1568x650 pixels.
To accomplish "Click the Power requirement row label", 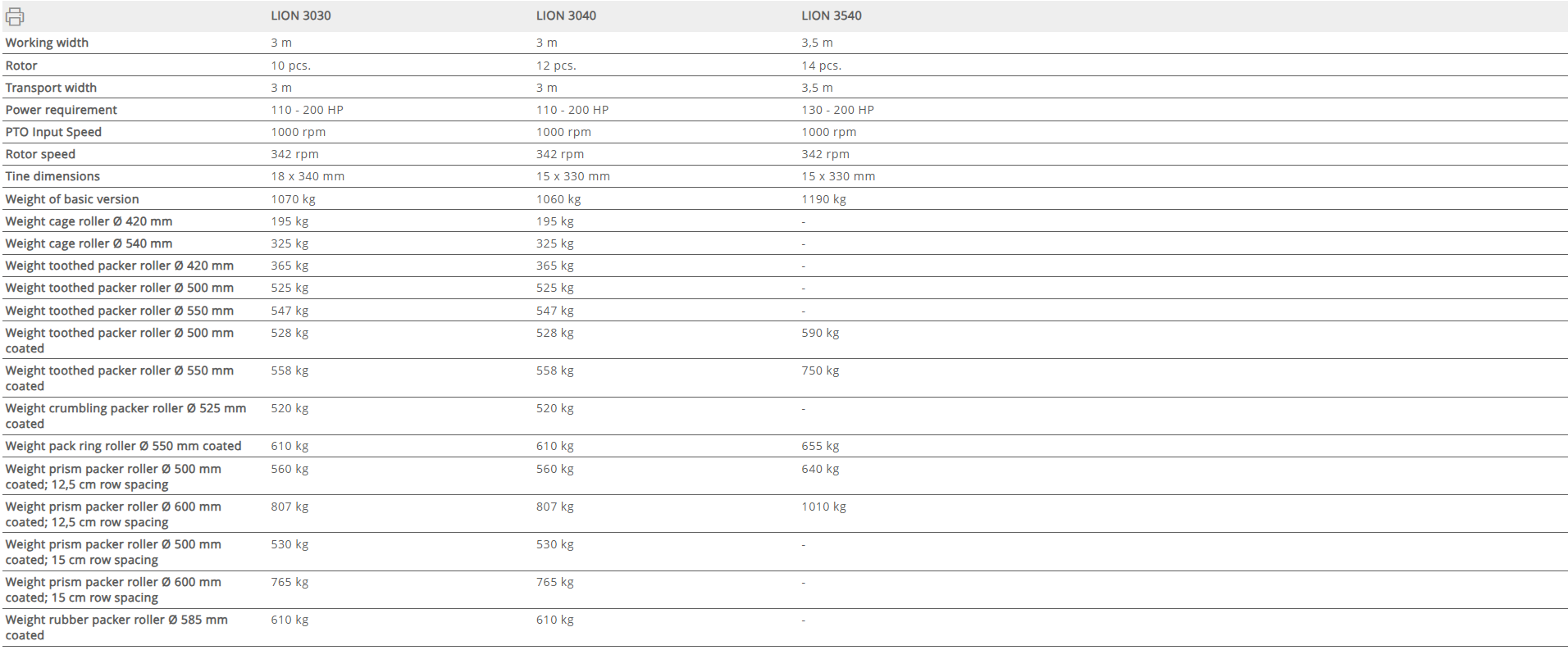I will (x=62, y=110).
